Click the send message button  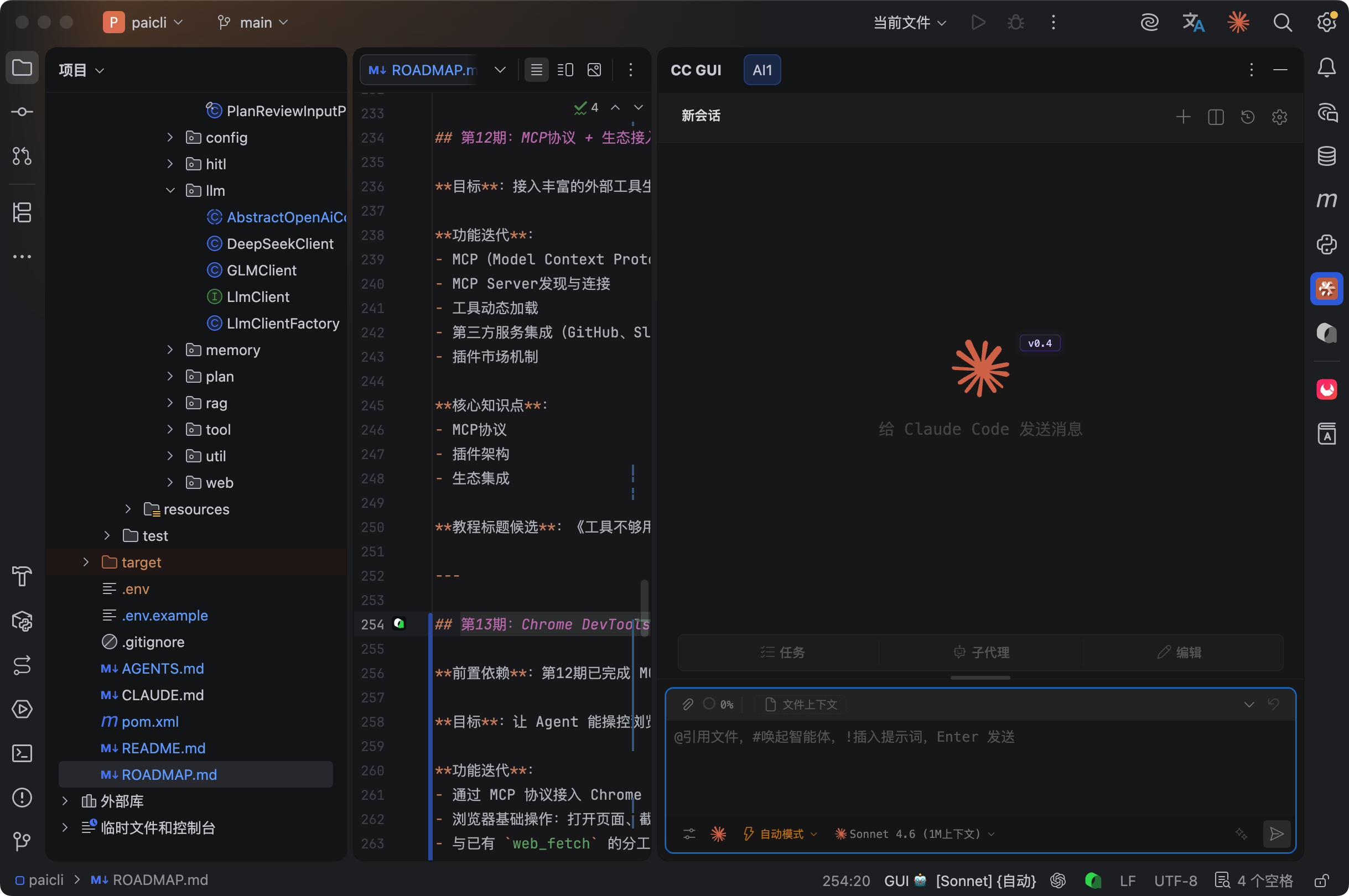click(1276, 834)
